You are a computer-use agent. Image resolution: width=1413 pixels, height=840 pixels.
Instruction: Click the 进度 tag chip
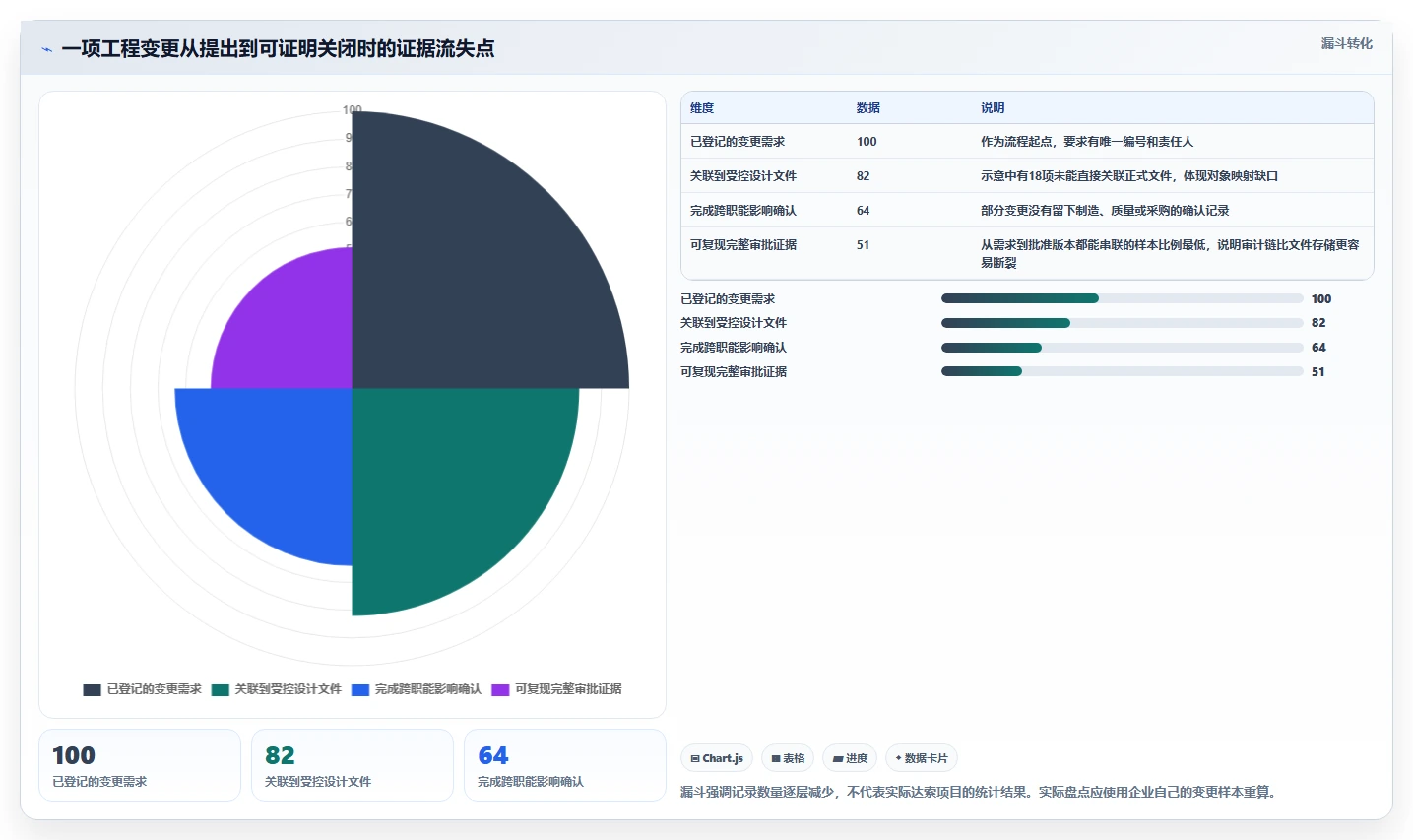850,758
